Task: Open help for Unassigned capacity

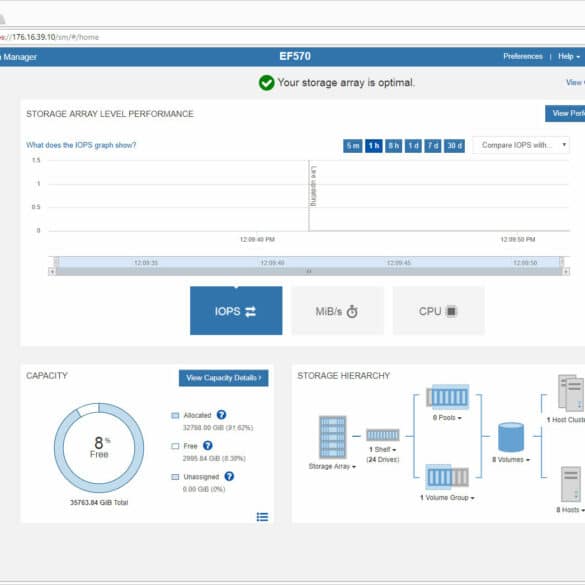Action: point(229,476)
